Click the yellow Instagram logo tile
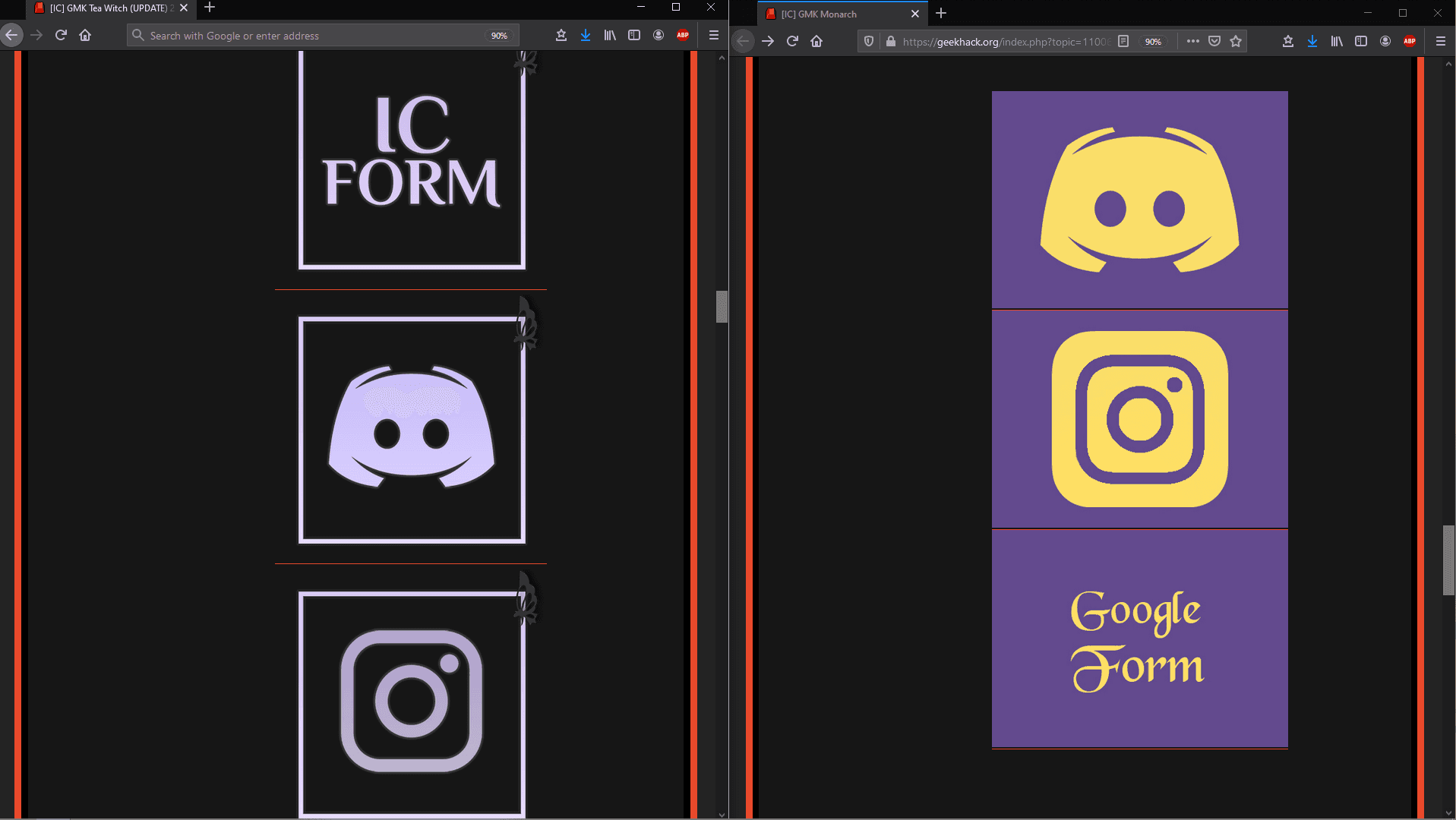1456x820 pixels. (1139, 419)
